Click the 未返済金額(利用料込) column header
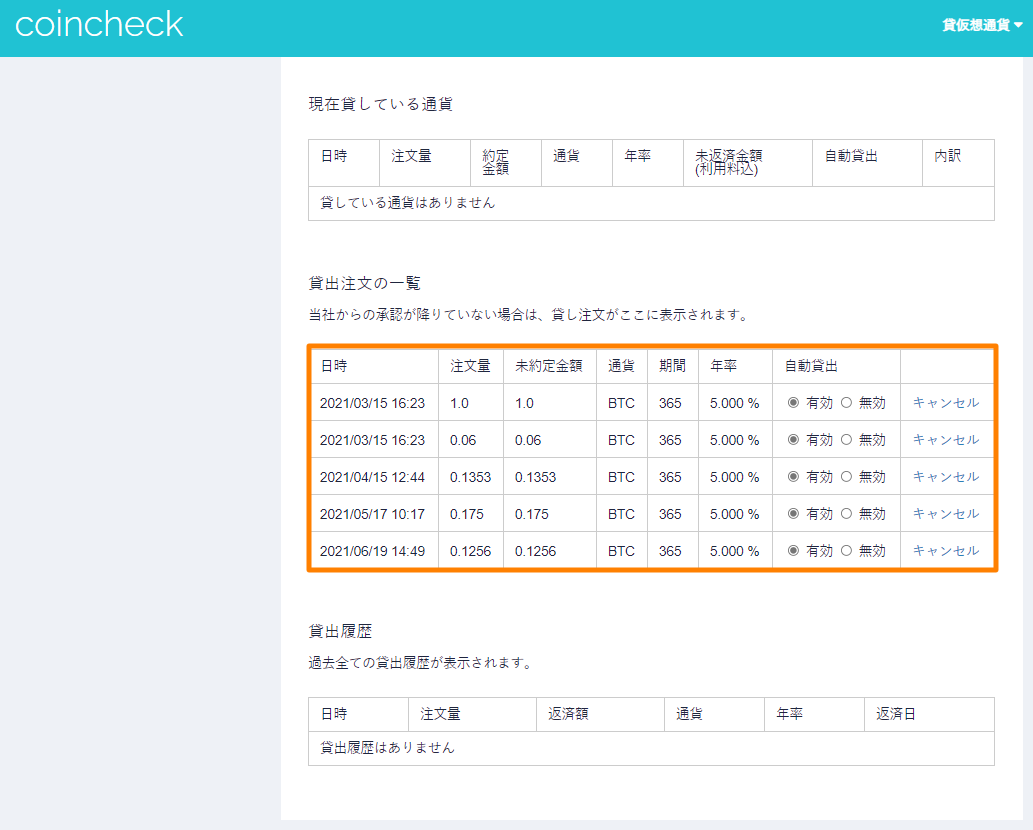1033x830 pixels. coord(729,162)
